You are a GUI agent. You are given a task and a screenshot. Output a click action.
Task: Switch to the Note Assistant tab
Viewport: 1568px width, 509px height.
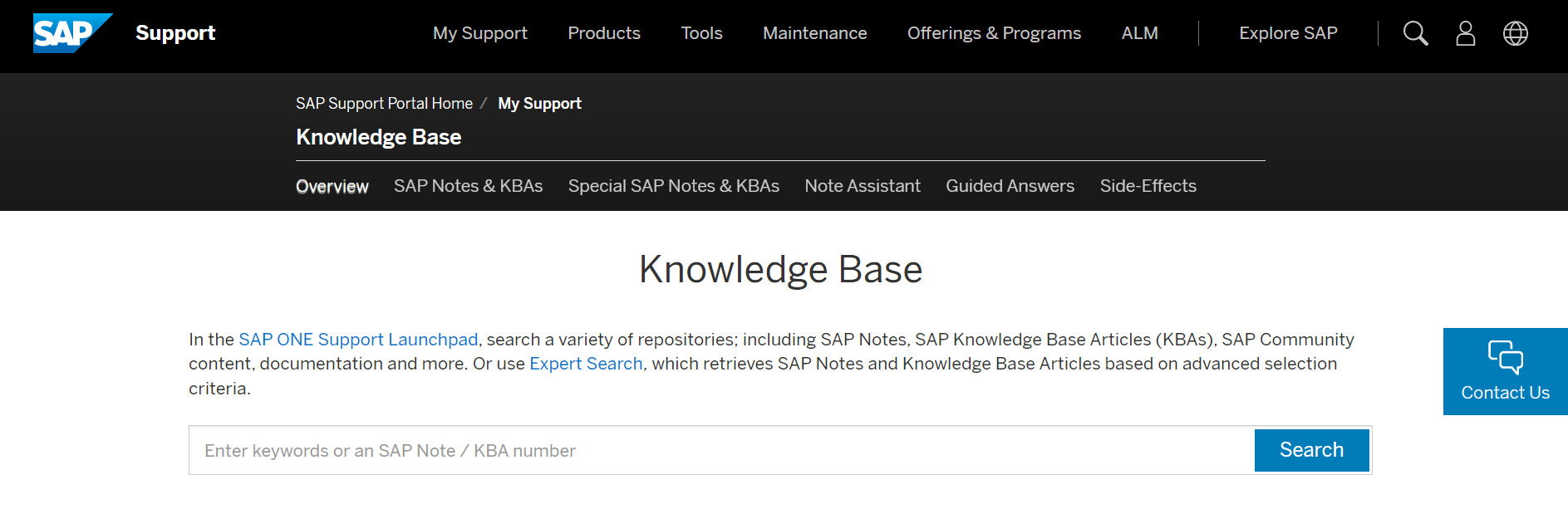tap(863, 186)
